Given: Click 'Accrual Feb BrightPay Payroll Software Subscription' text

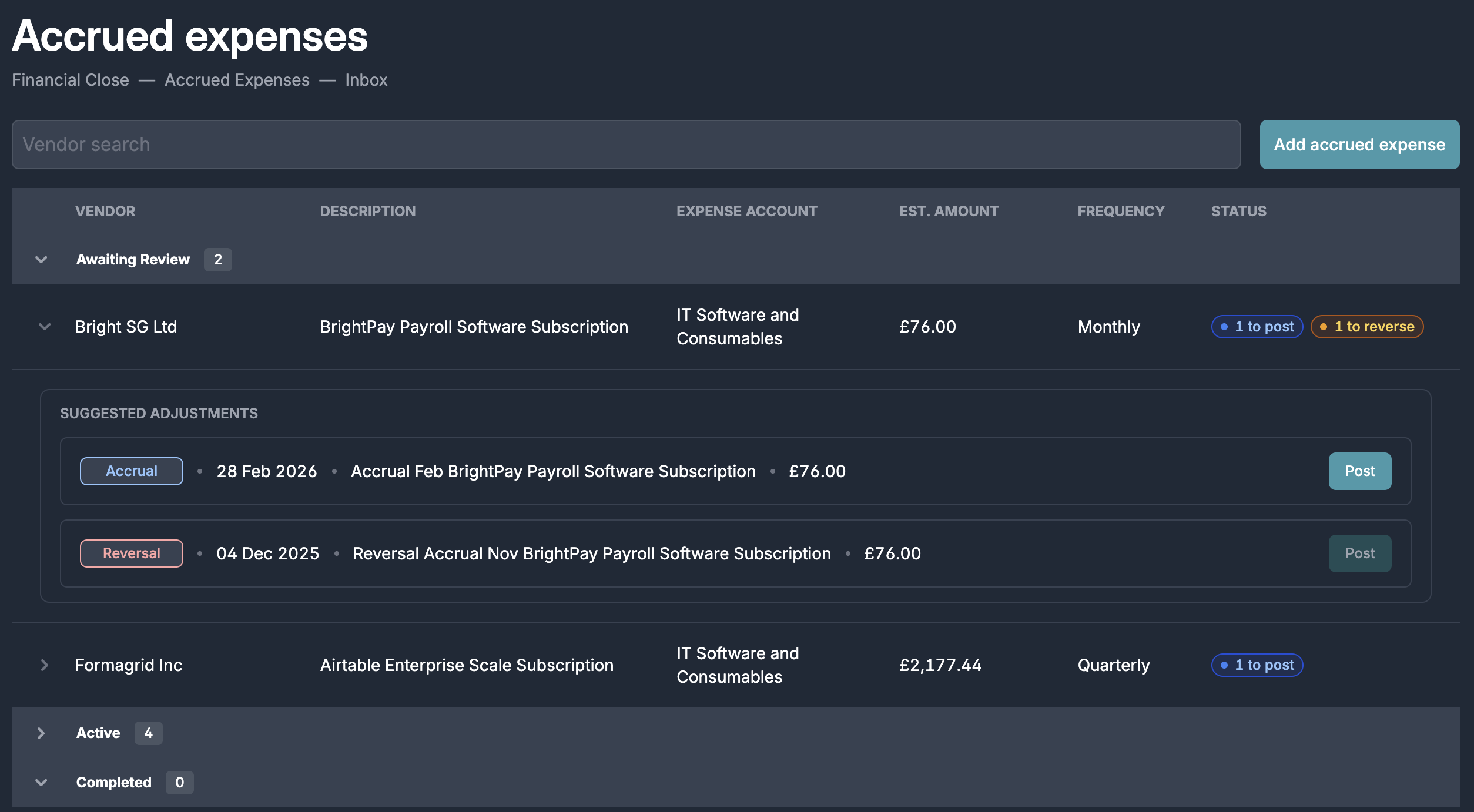Looking at the screenshot, I should pyautogui.click(x=553, y=471).
